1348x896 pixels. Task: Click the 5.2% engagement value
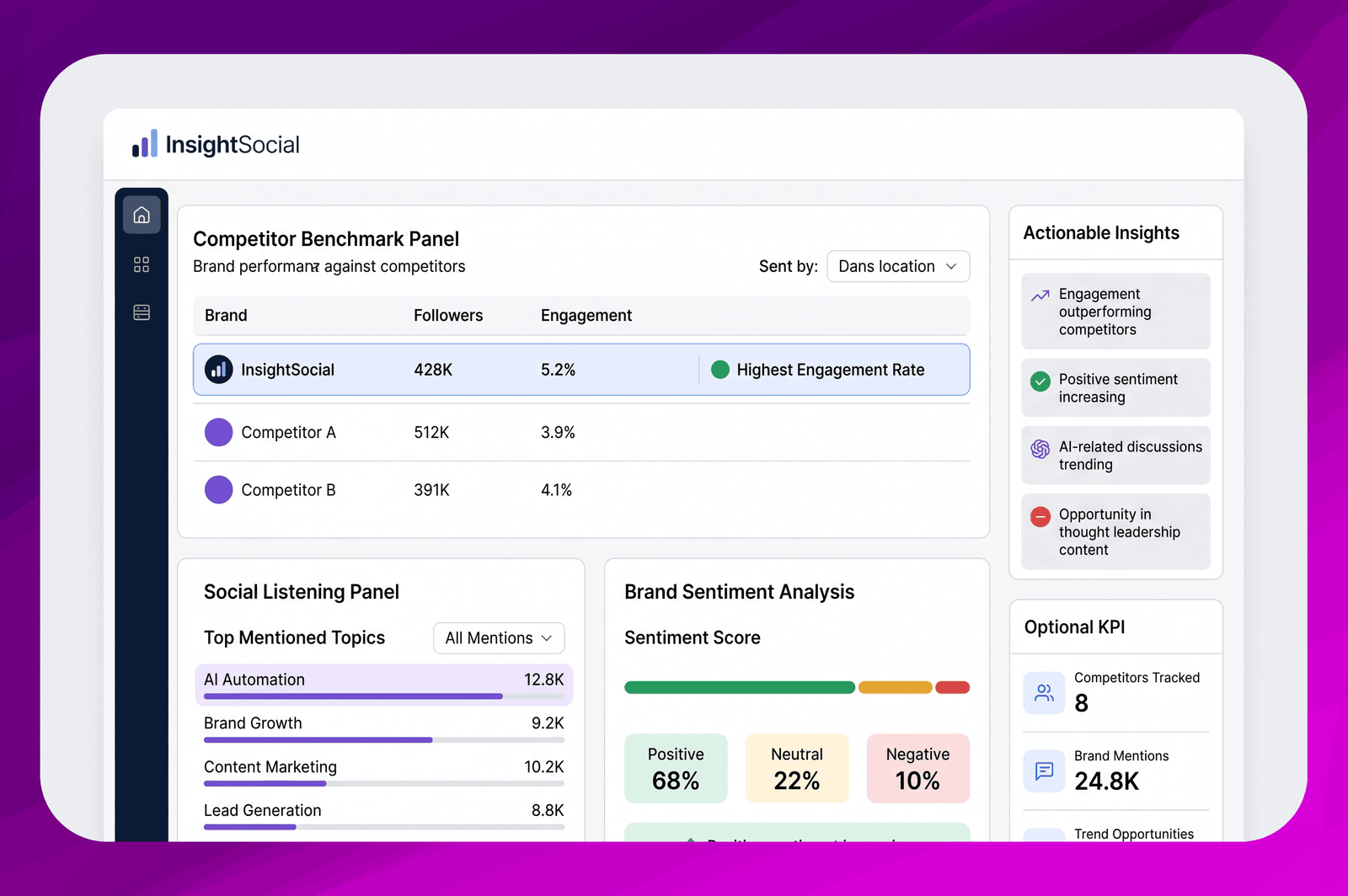tap(558, 370)
